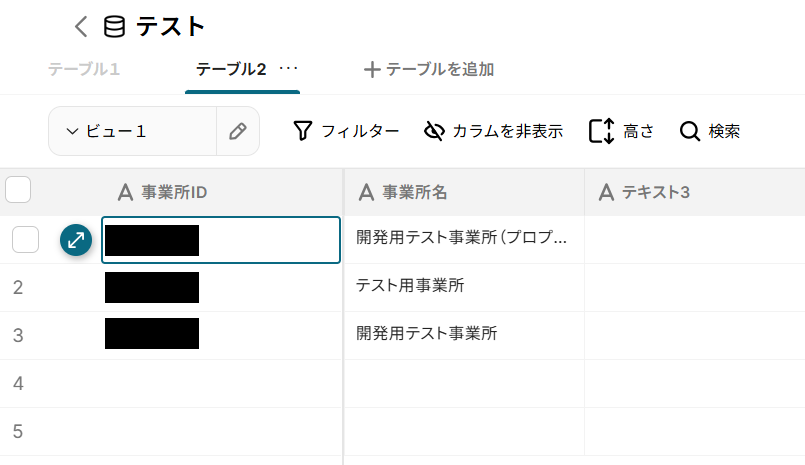Click the pencil edit view icon
Viewport: 805px width, 465px height.
click(238, 131)
